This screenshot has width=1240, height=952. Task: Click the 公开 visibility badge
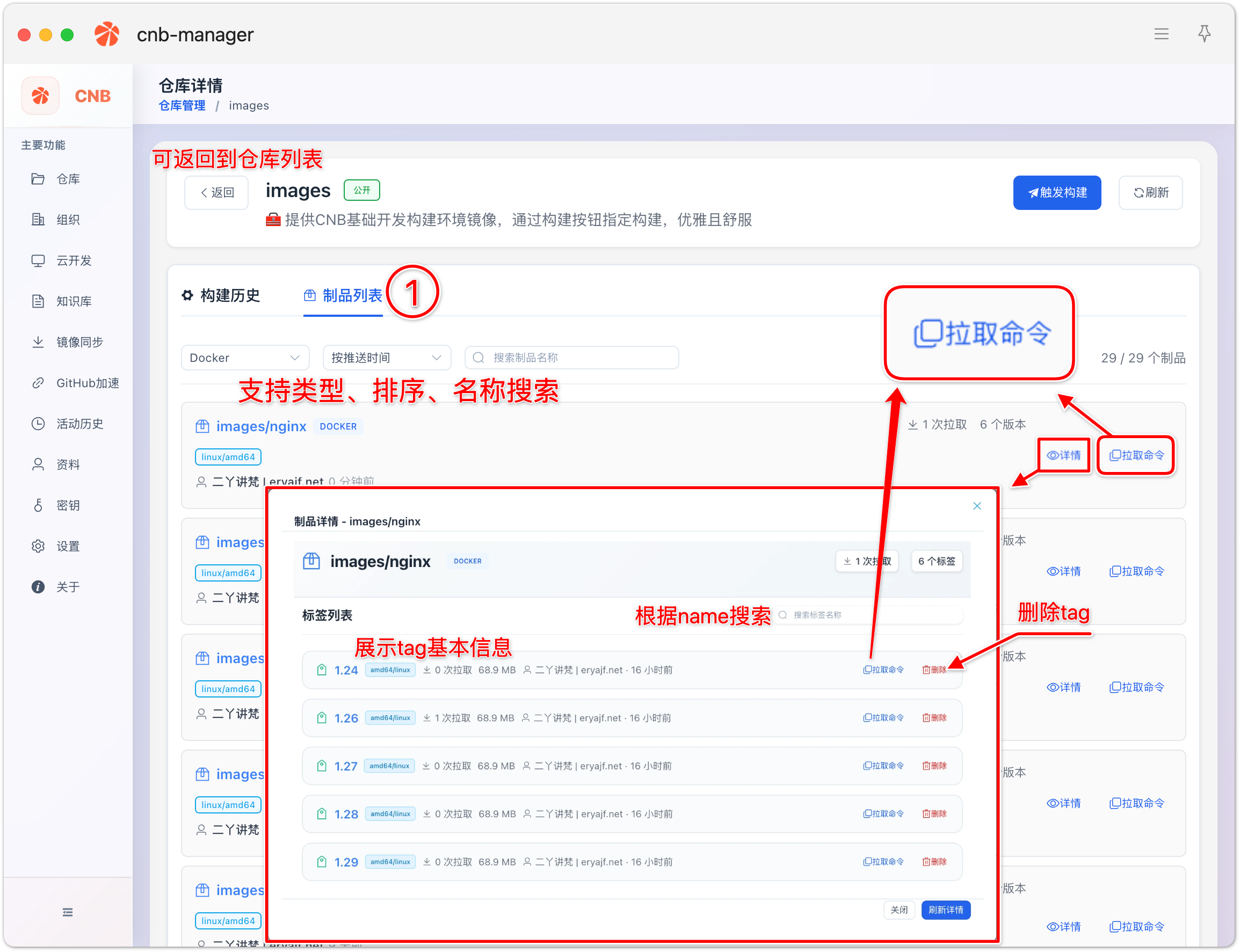pyautogui.click(x=361, y=191)
